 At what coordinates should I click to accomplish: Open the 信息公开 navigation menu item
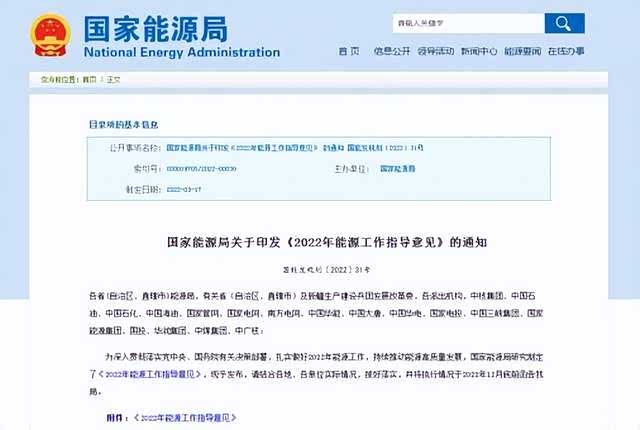pyautogui.click(x=391, y=51)
